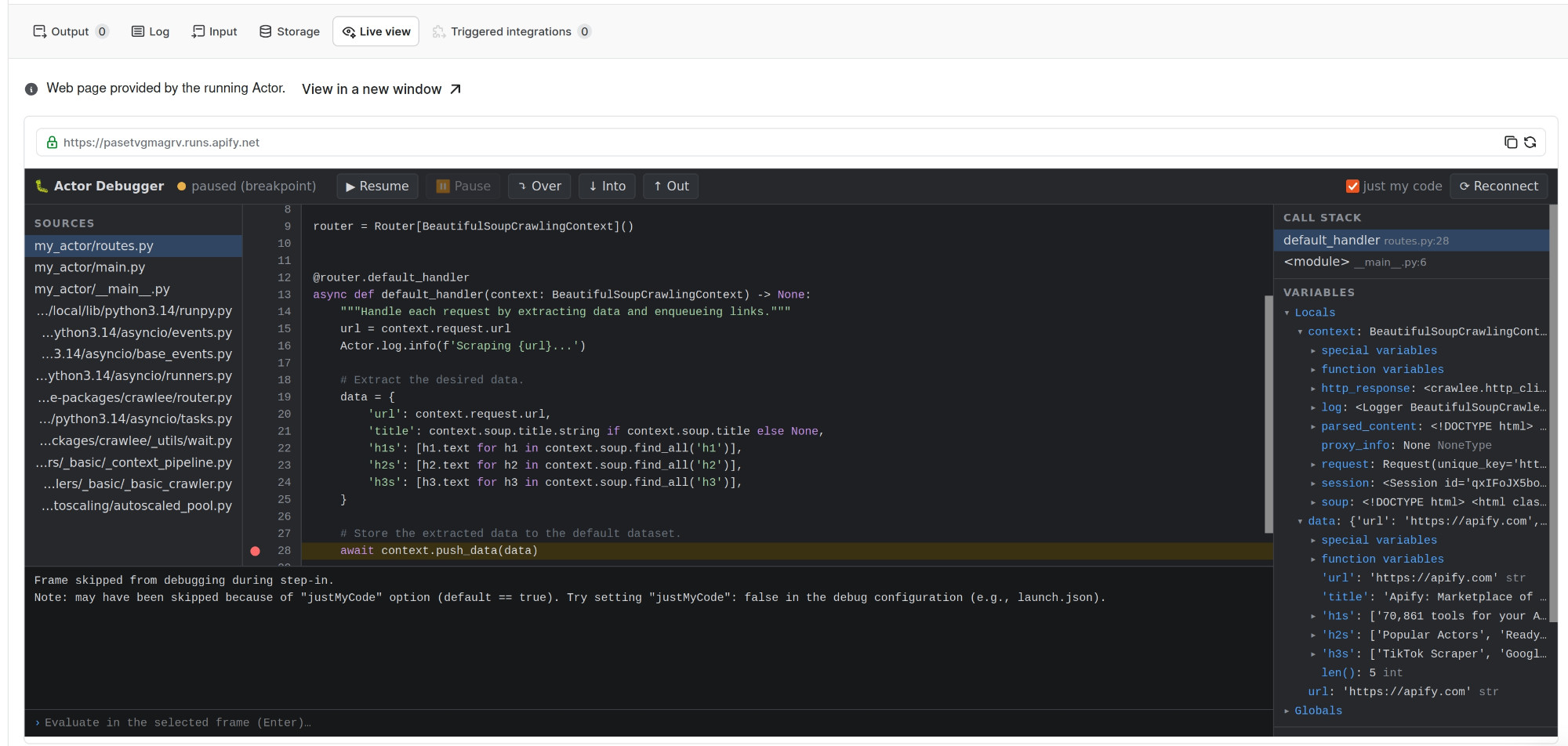Open source my_actor/main.py
Screen dimensions: 1568x746
(133, 267)
